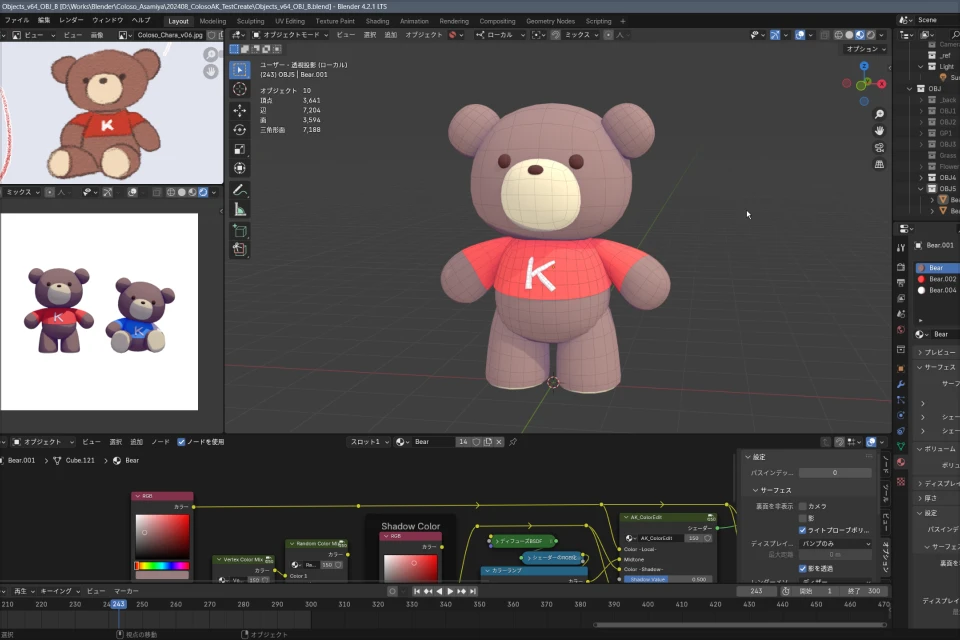
Task: Click play animation button in timeline
Action: (450, 591)
